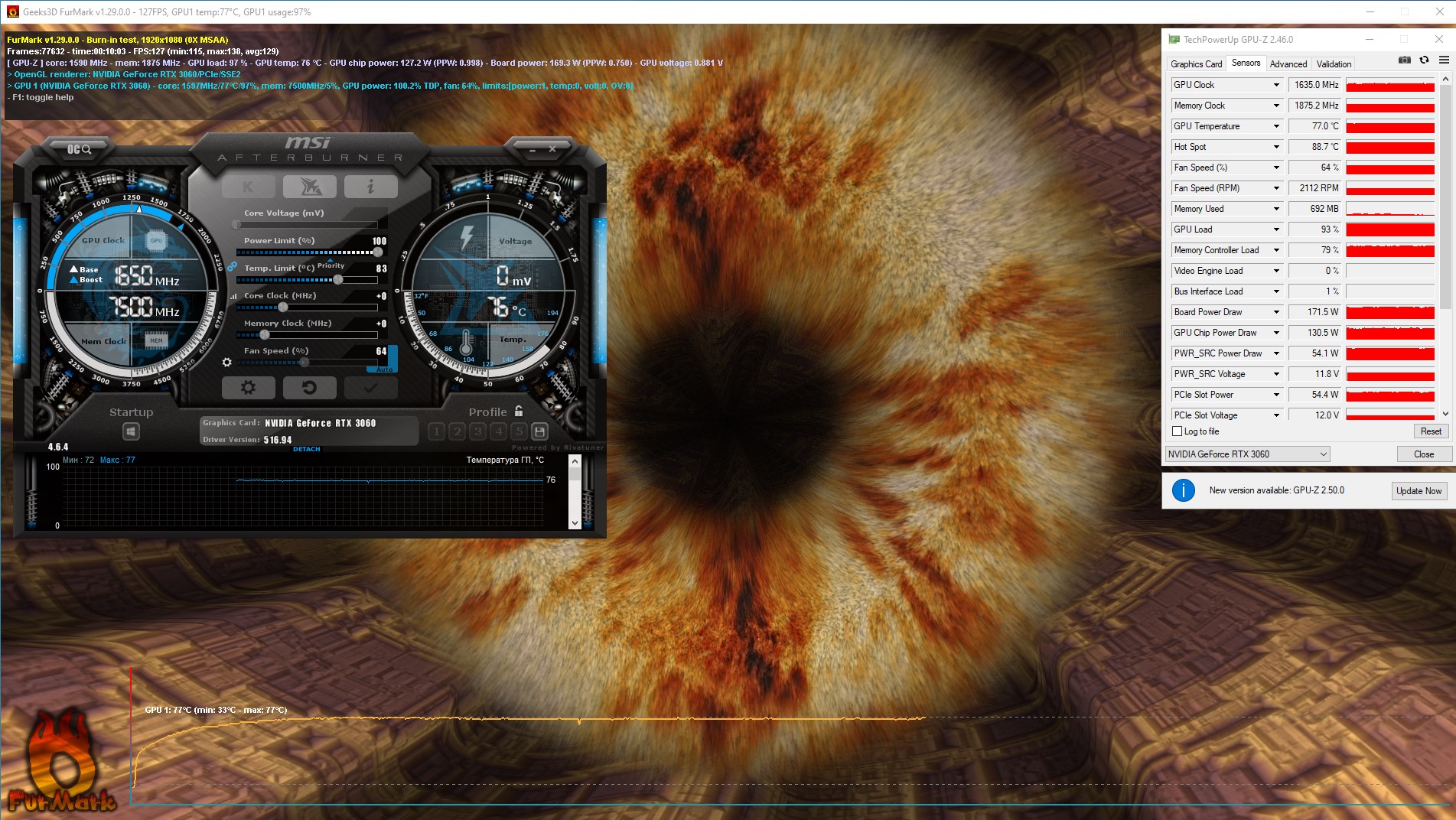
Task: Expand the Fan Speed (RPM) sensor dropdown
Action: point(1275,188)
